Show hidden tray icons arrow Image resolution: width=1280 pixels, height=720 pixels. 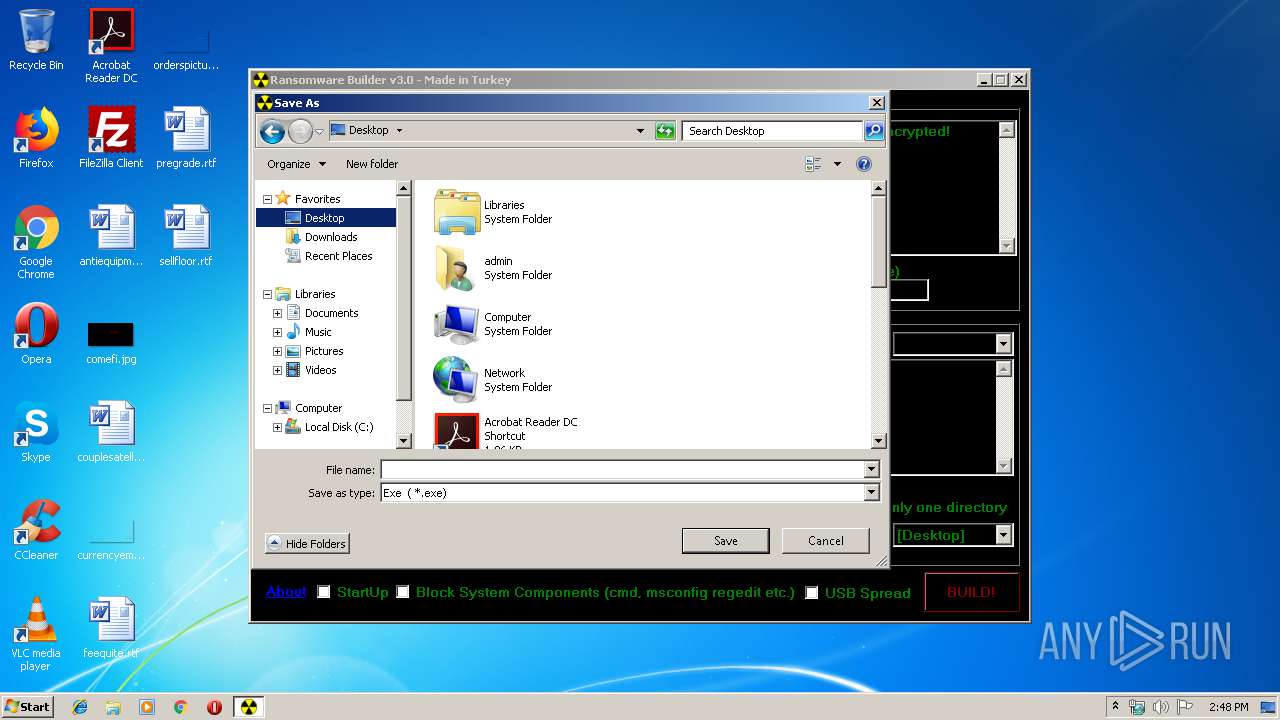click(1116, 707)
